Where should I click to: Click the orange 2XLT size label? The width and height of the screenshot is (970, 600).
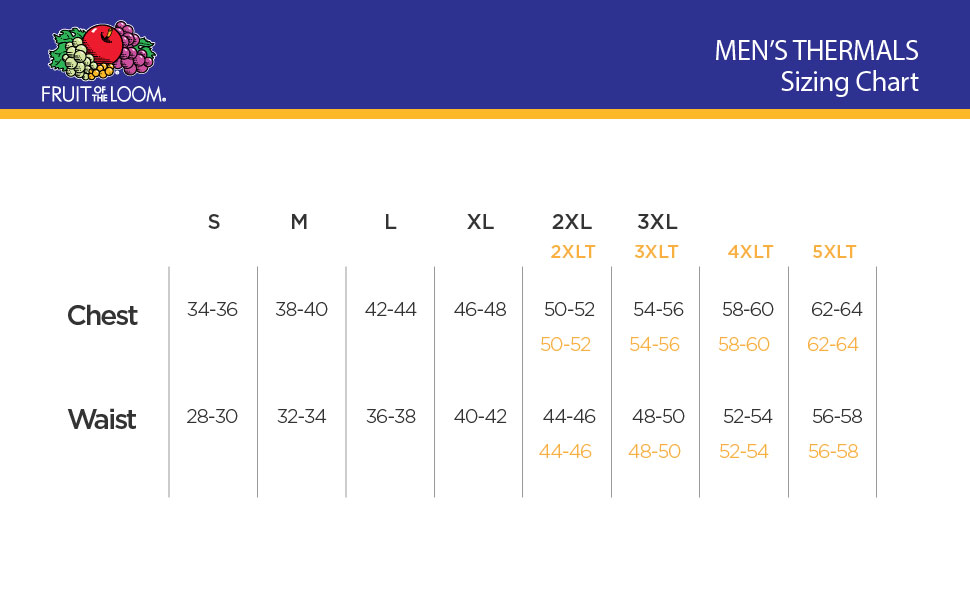point(573,252)
